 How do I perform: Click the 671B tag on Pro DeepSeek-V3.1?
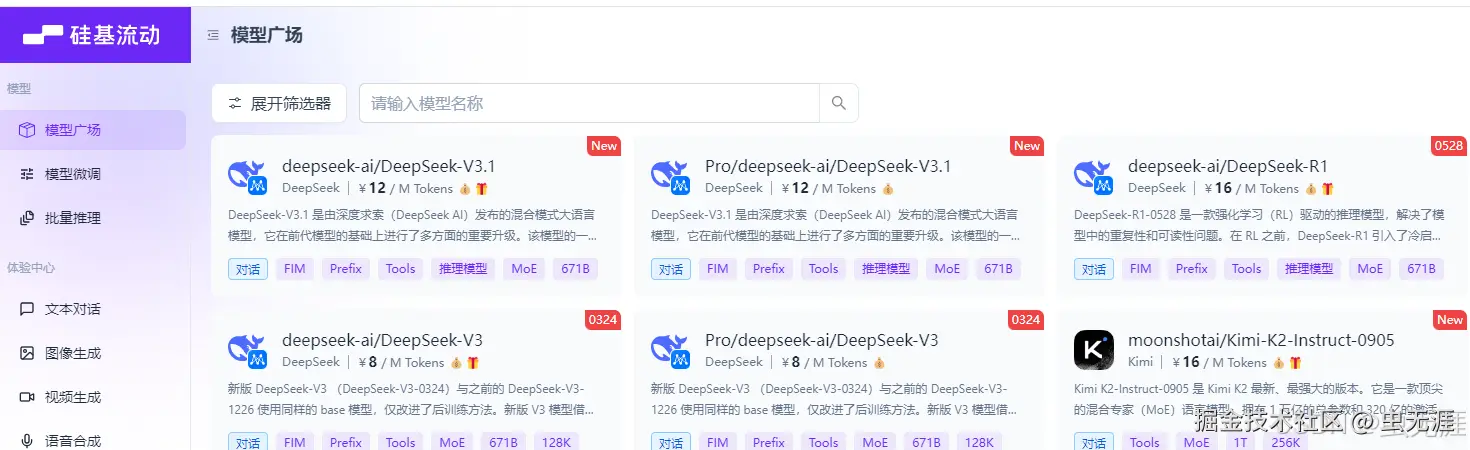(998, 269)
